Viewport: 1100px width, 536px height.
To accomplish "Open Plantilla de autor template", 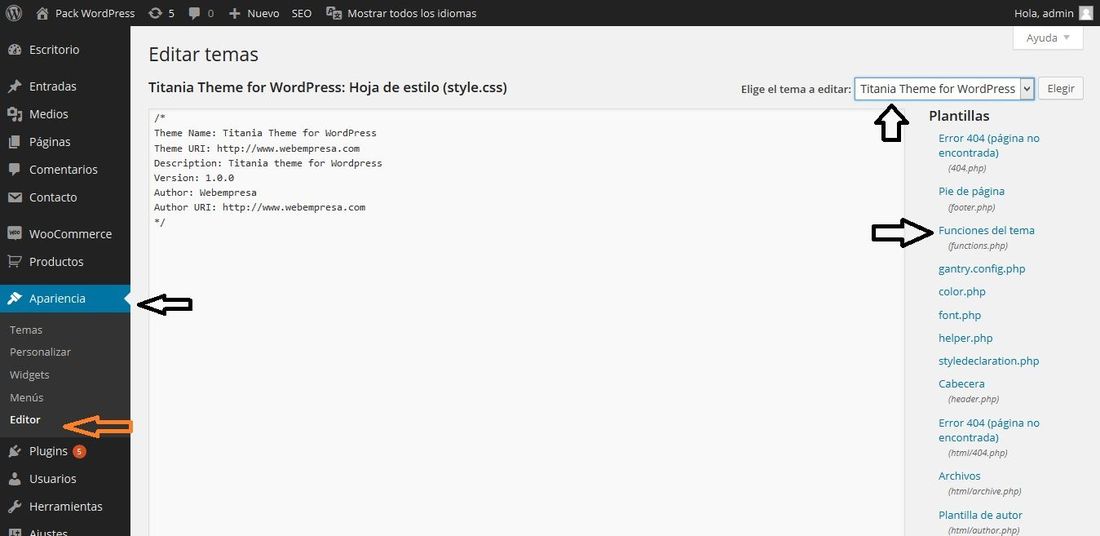I will [980, 515].
